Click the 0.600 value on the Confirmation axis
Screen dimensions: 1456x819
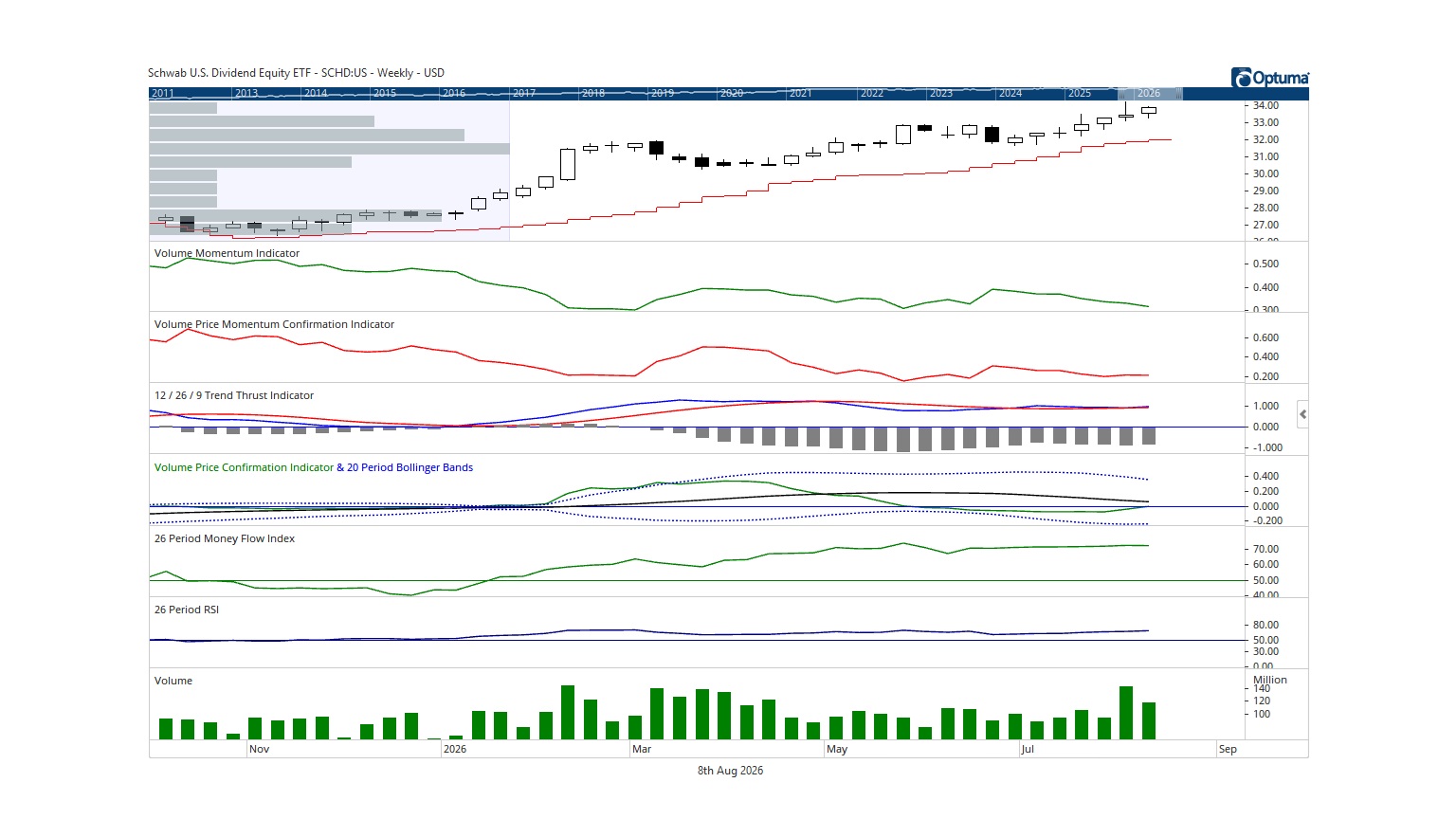[x=1265, y=337]
